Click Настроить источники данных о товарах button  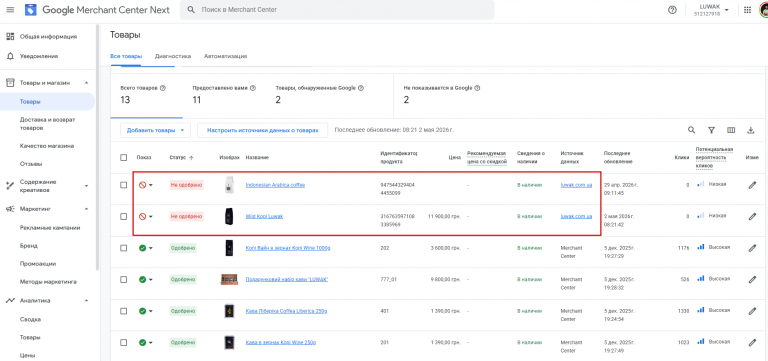pyautogui.click(x=263, y=130)
